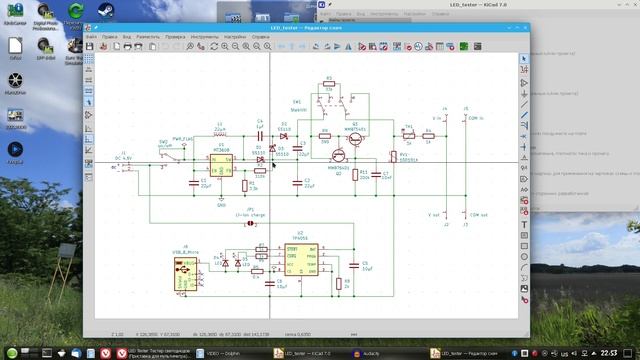The height and width of the screenshot is (360, 640).
Task: Zoom to fit objects icon
Action: [x=257, y=47]
